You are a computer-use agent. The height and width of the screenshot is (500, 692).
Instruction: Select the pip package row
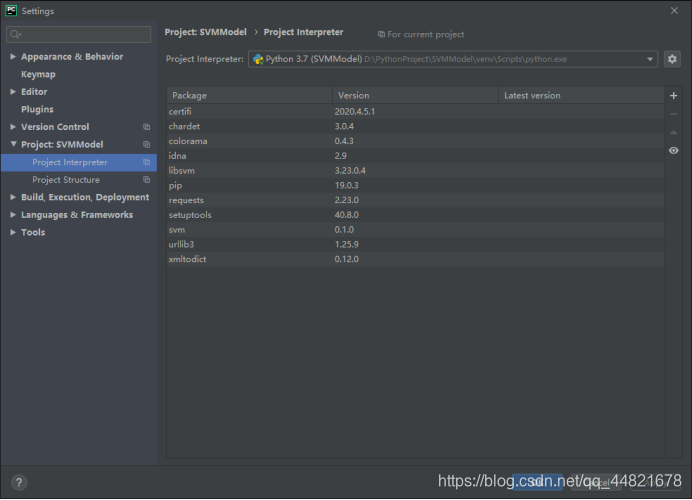(415, 185)
